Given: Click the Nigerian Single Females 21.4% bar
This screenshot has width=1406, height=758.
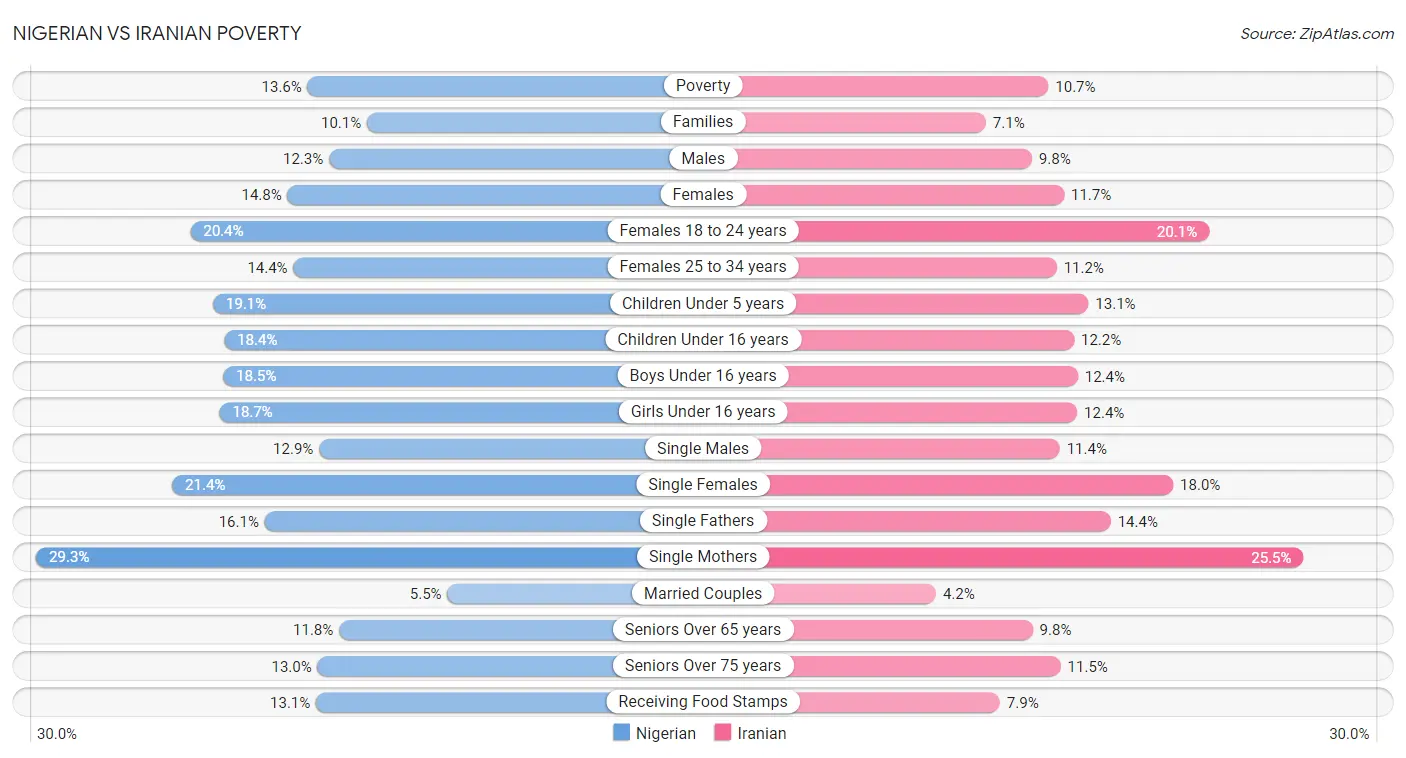Looking at the screenshot, I should [x=437, y=485].
